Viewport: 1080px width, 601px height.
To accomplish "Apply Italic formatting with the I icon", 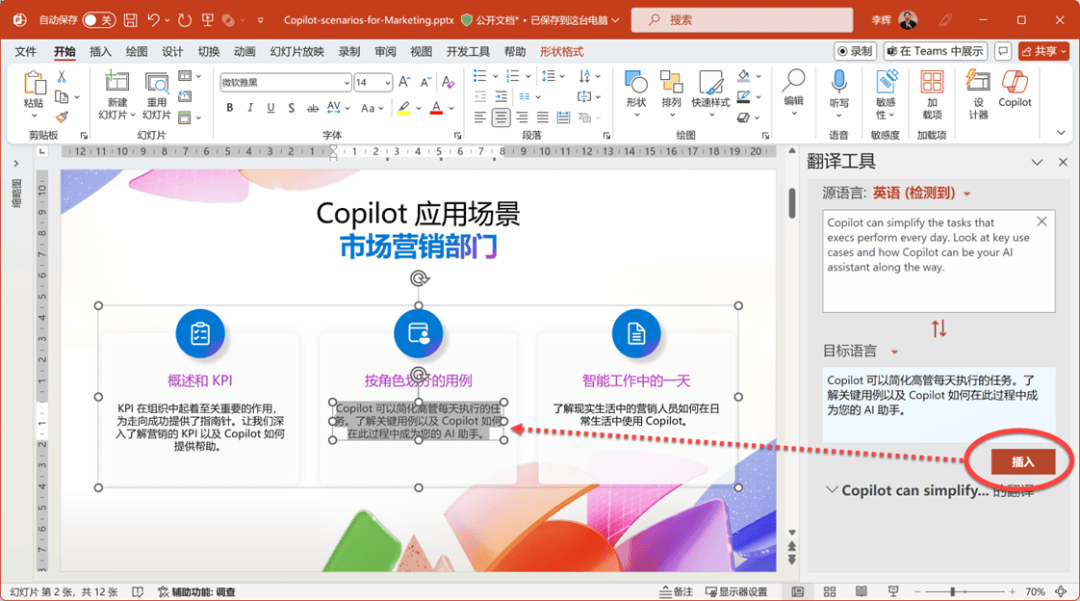I will pos(250,107).
